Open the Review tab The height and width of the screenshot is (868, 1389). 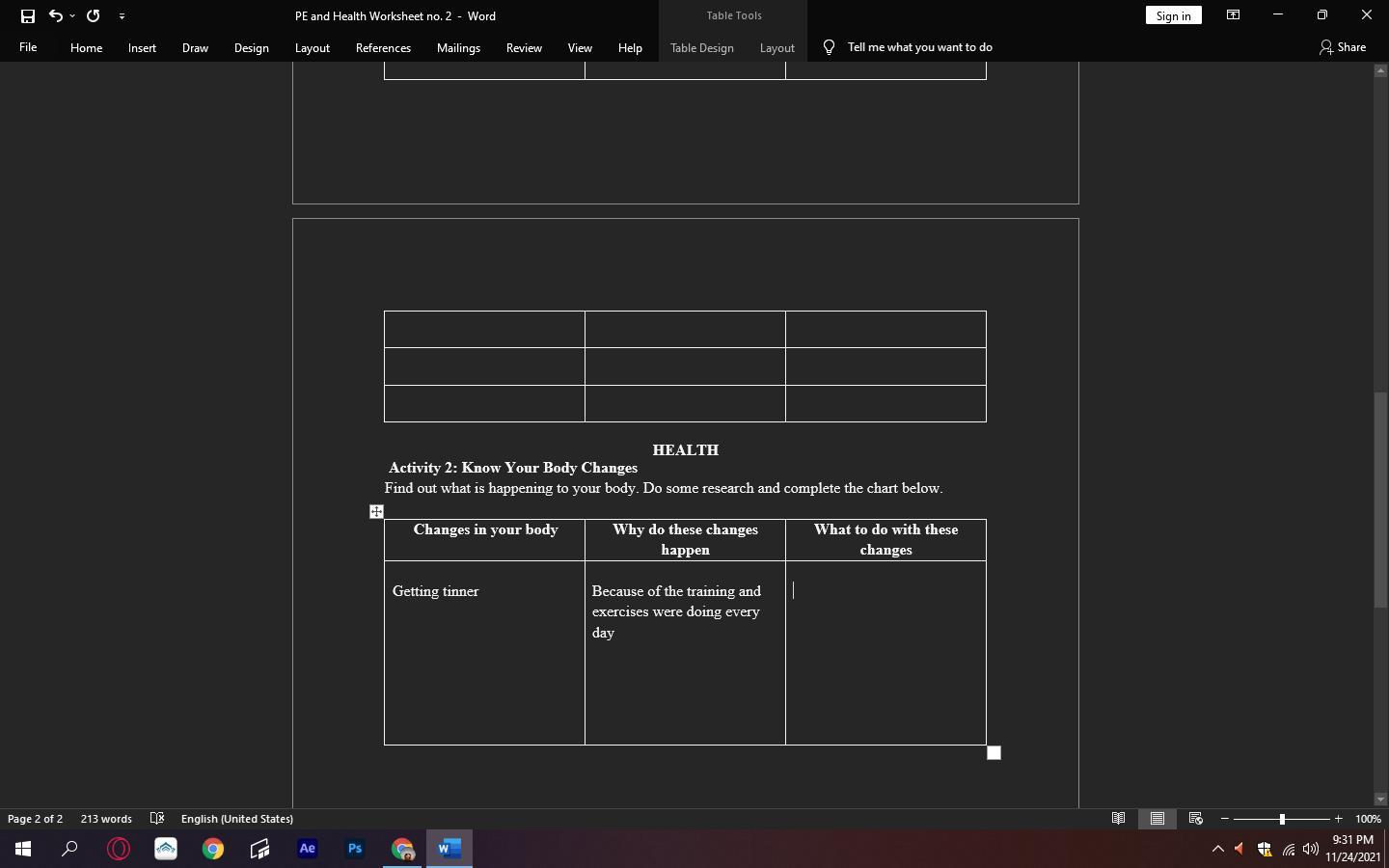[524, 47]
